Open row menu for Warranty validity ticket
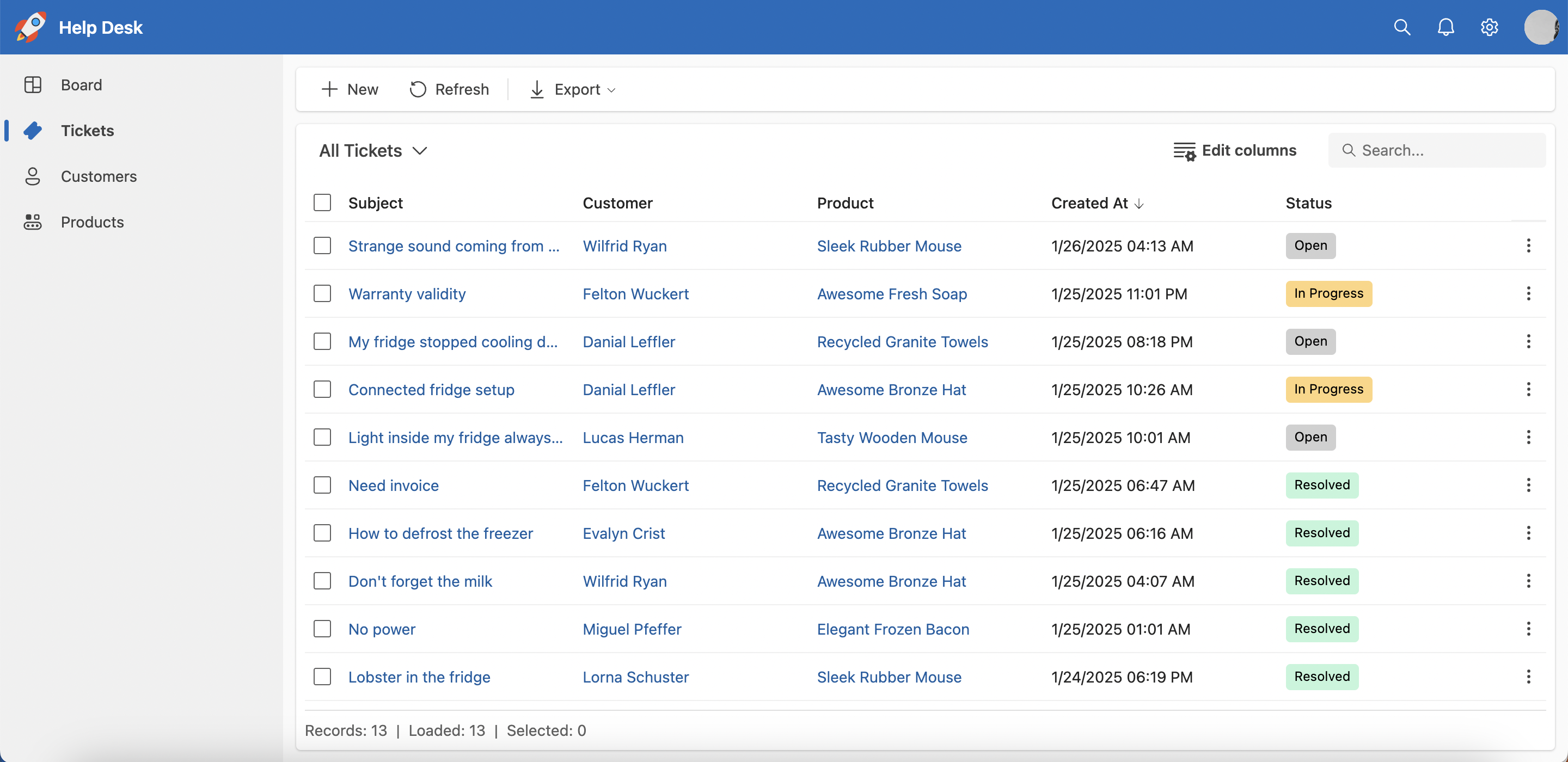The width and height of the screenshot is (1568, 762). click(x=1528, y=293)
